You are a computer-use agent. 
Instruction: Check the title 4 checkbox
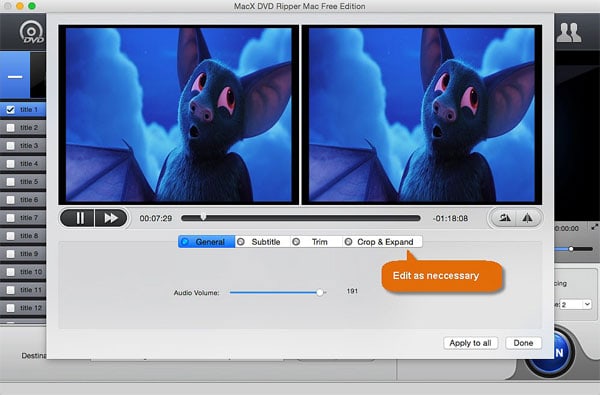tap(11, 164)
